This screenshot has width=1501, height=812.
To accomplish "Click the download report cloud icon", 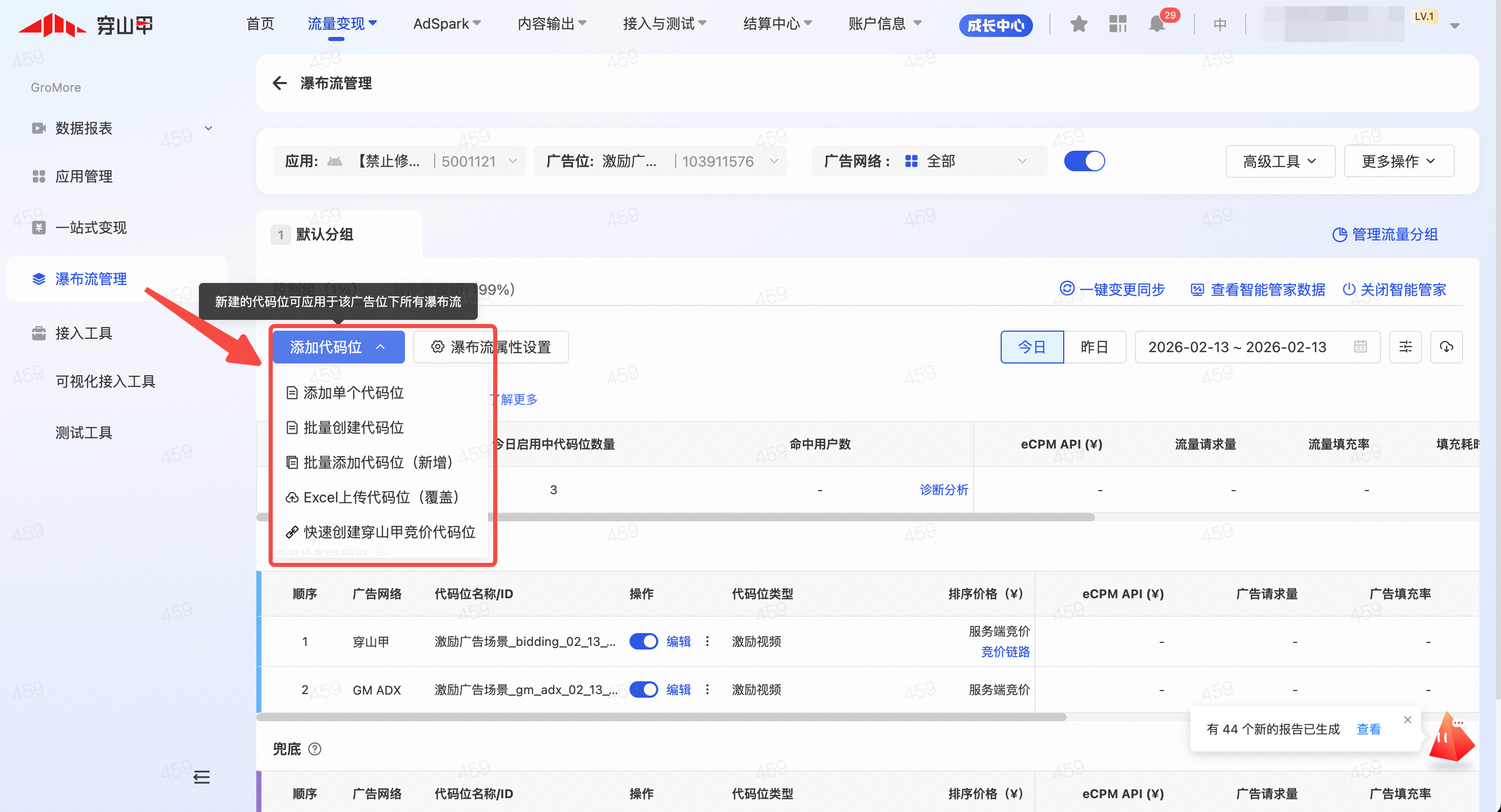I will pyautogui.click(x=1446, y=347).
